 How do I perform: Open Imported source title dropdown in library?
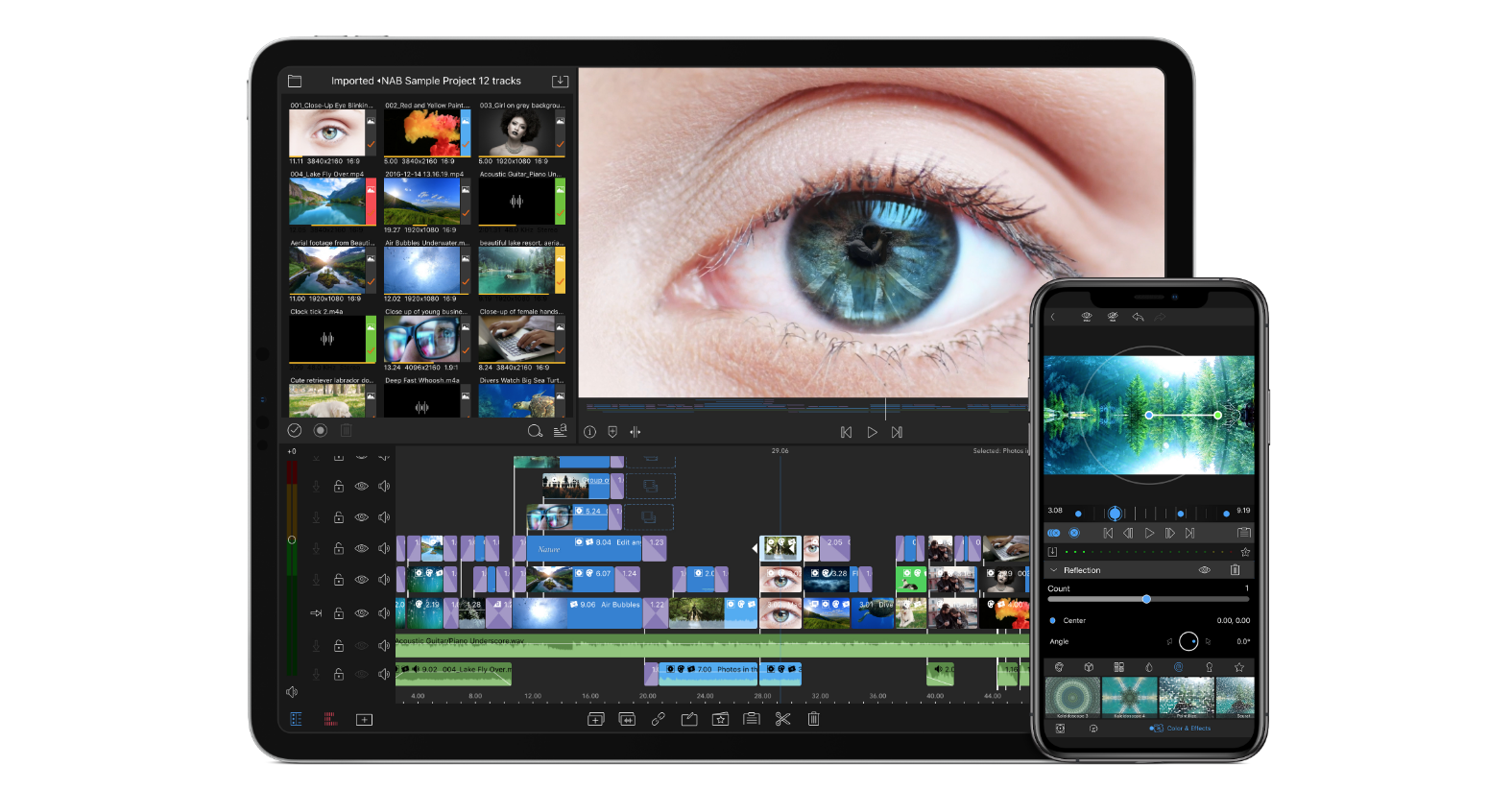coord(352,82)
